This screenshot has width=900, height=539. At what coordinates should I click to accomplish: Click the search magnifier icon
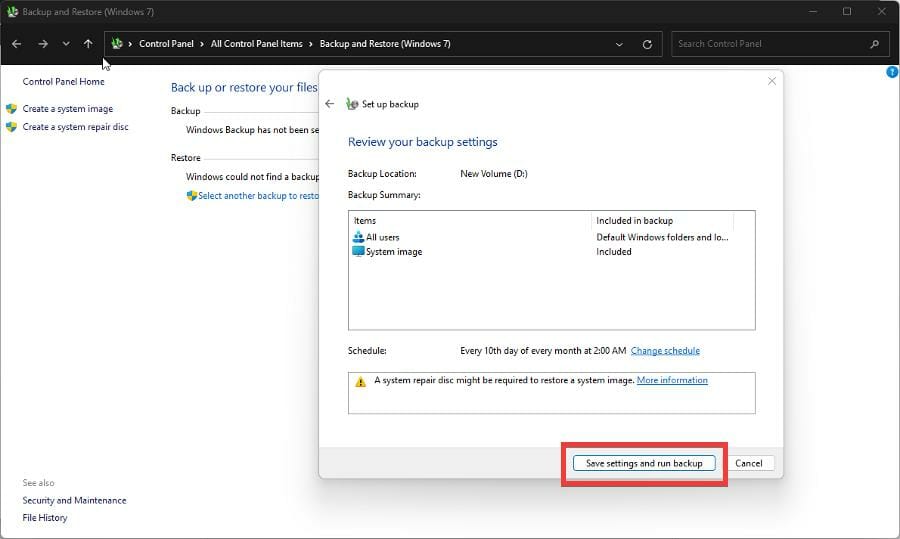[875, 44]
